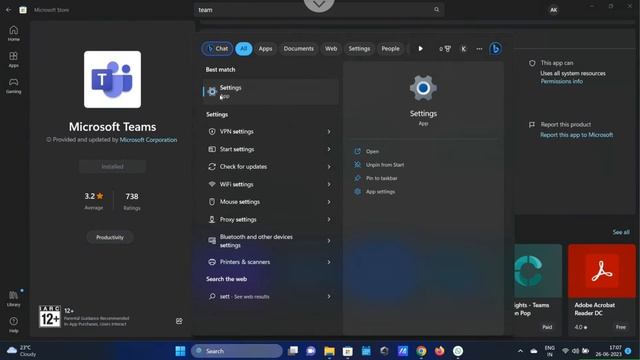
Task: Open Library in Store sidebar
Action: click(13, 299)
